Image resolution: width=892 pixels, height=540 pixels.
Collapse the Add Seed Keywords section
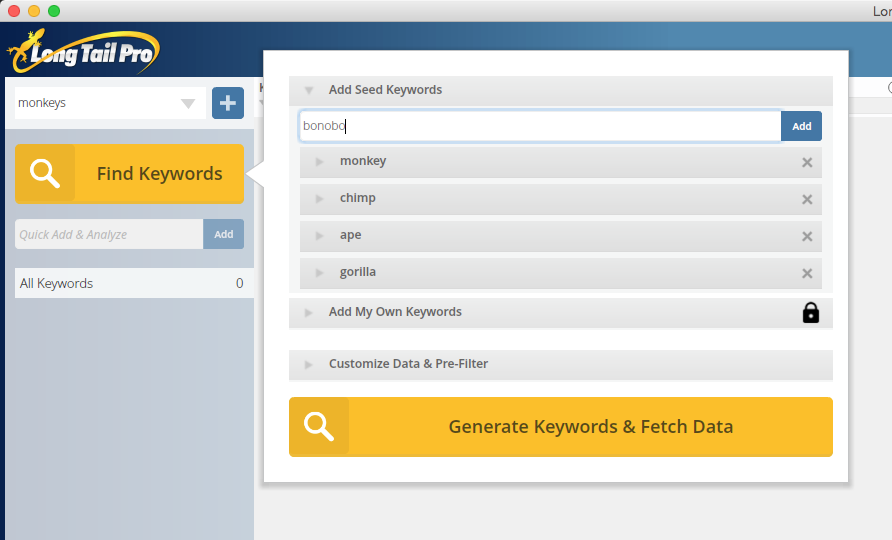coord(309,90)
